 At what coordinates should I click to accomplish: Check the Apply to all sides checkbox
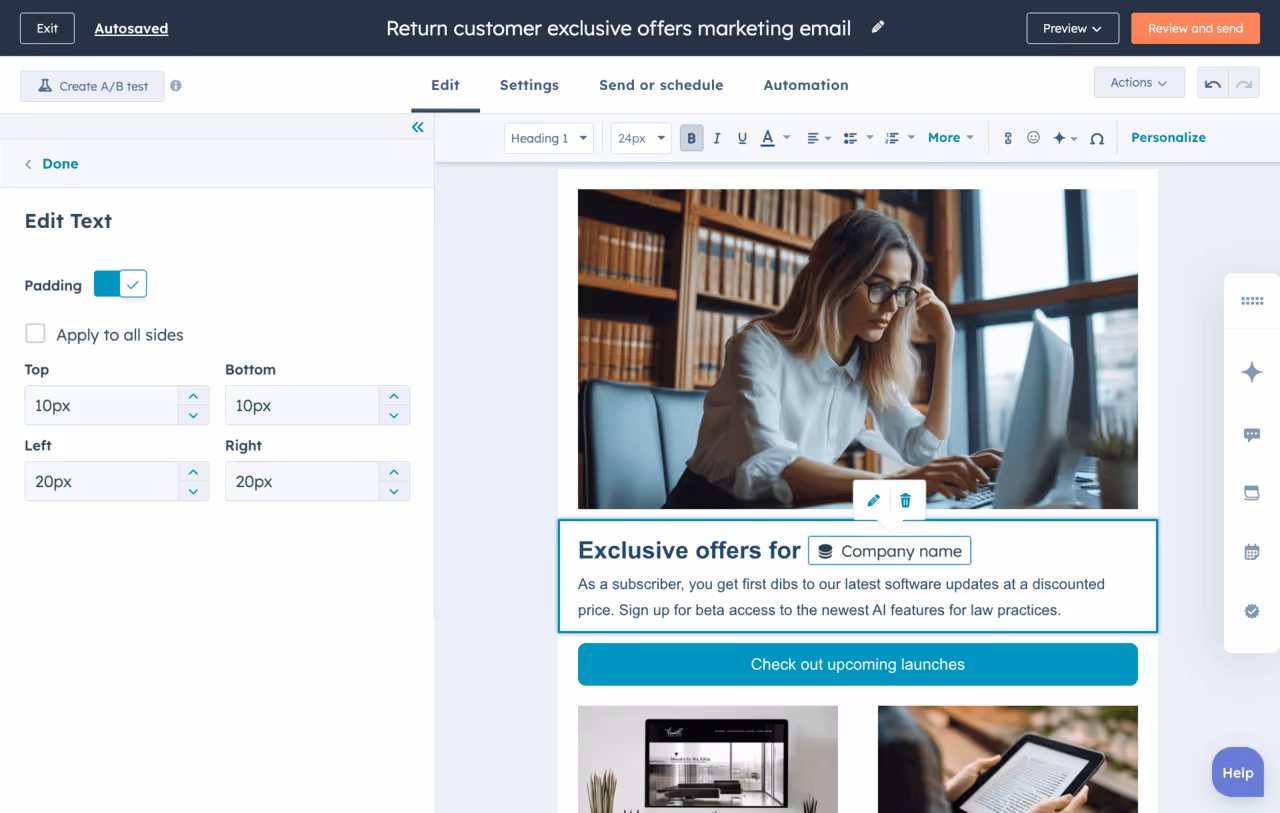click(35, 333)
